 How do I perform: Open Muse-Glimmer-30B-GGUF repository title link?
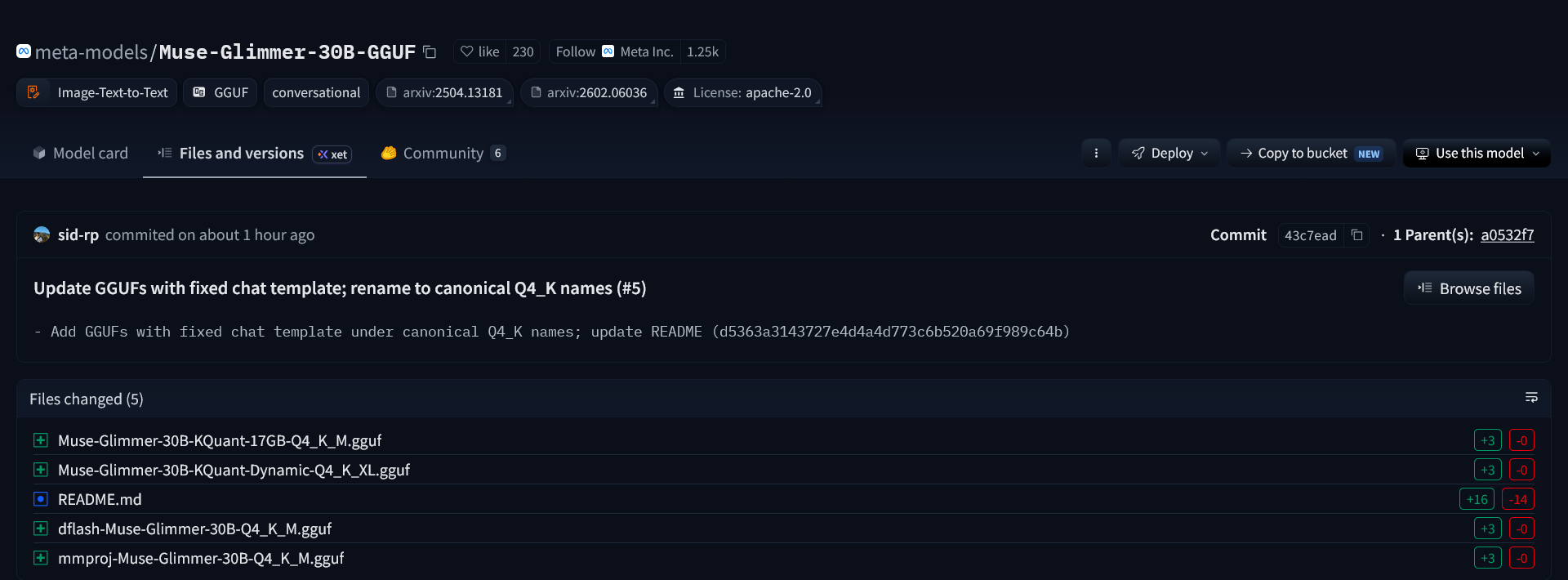pos(287,52)
